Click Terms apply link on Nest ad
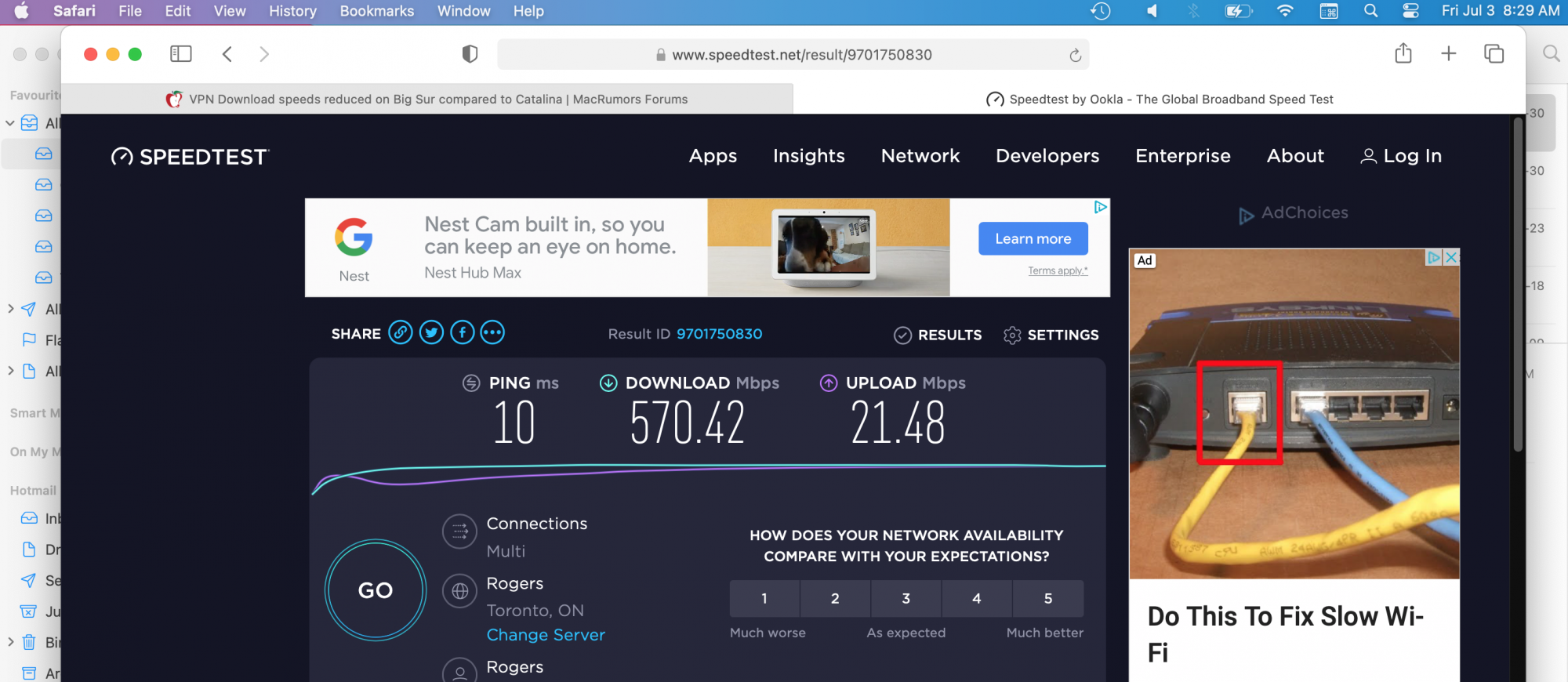 1058,270
